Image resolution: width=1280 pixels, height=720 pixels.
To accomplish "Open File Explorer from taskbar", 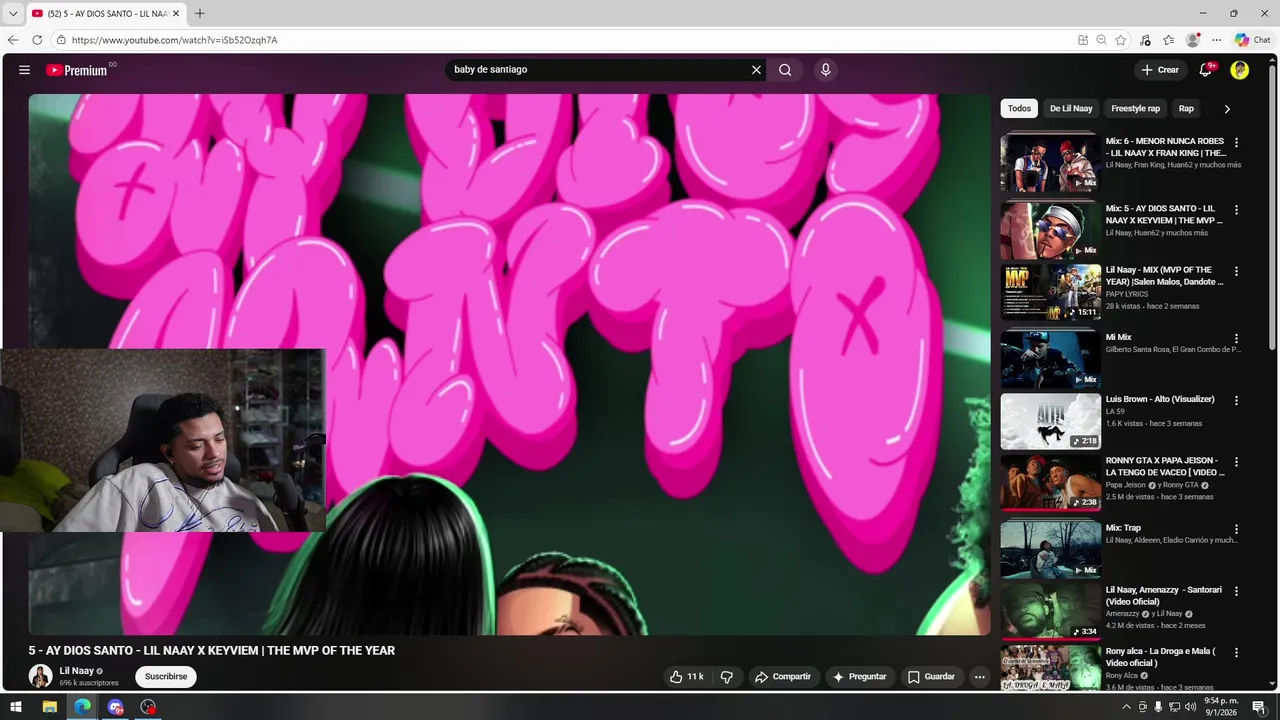I will [x=49, y=707].
